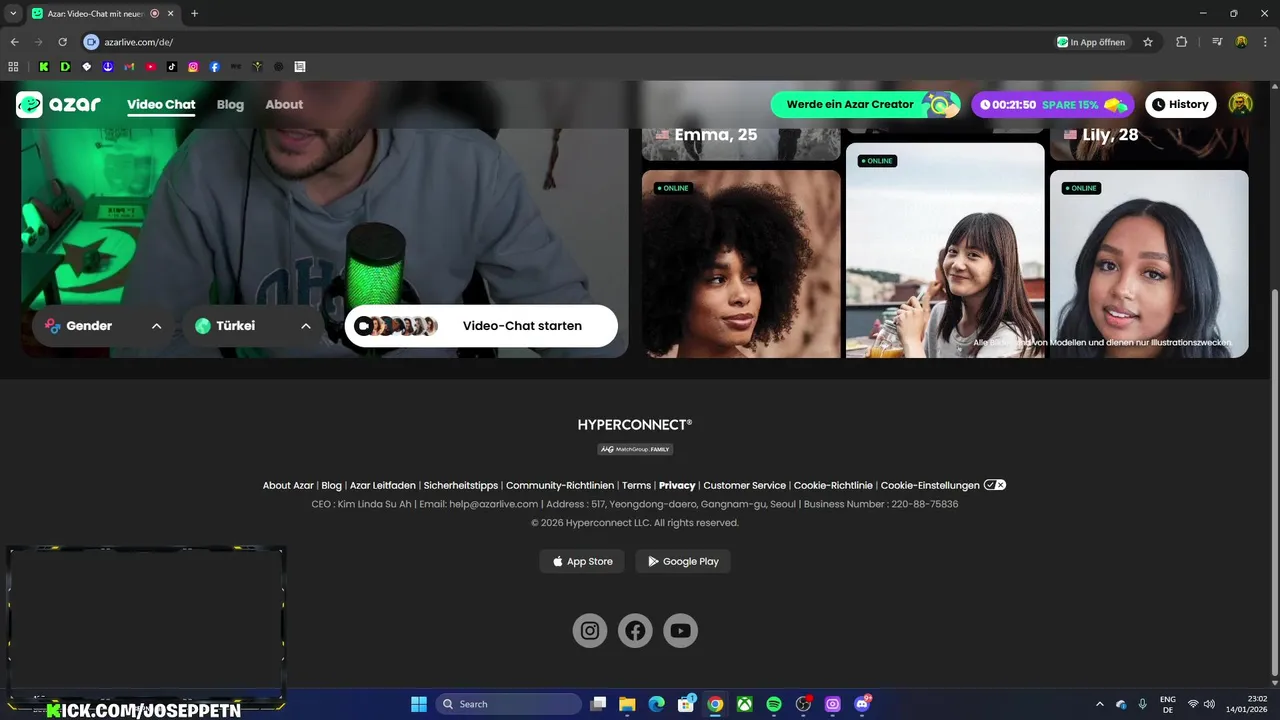Viewport: 1280px width, 720px height.
Task: Reload the current page
Action: [x=62, y=42]
